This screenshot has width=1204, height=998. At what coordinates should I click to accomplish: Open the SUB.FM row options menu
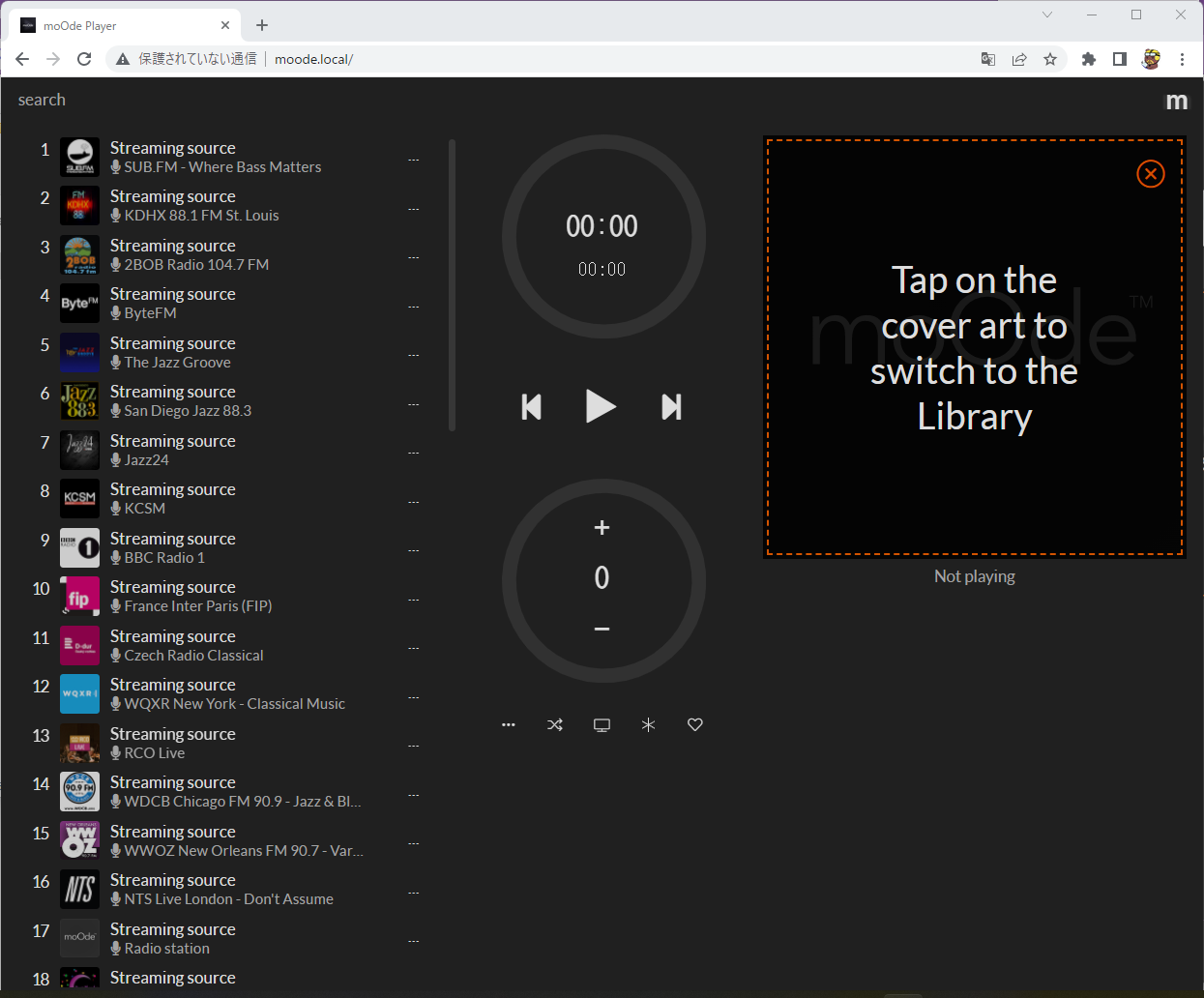point(414,160)
